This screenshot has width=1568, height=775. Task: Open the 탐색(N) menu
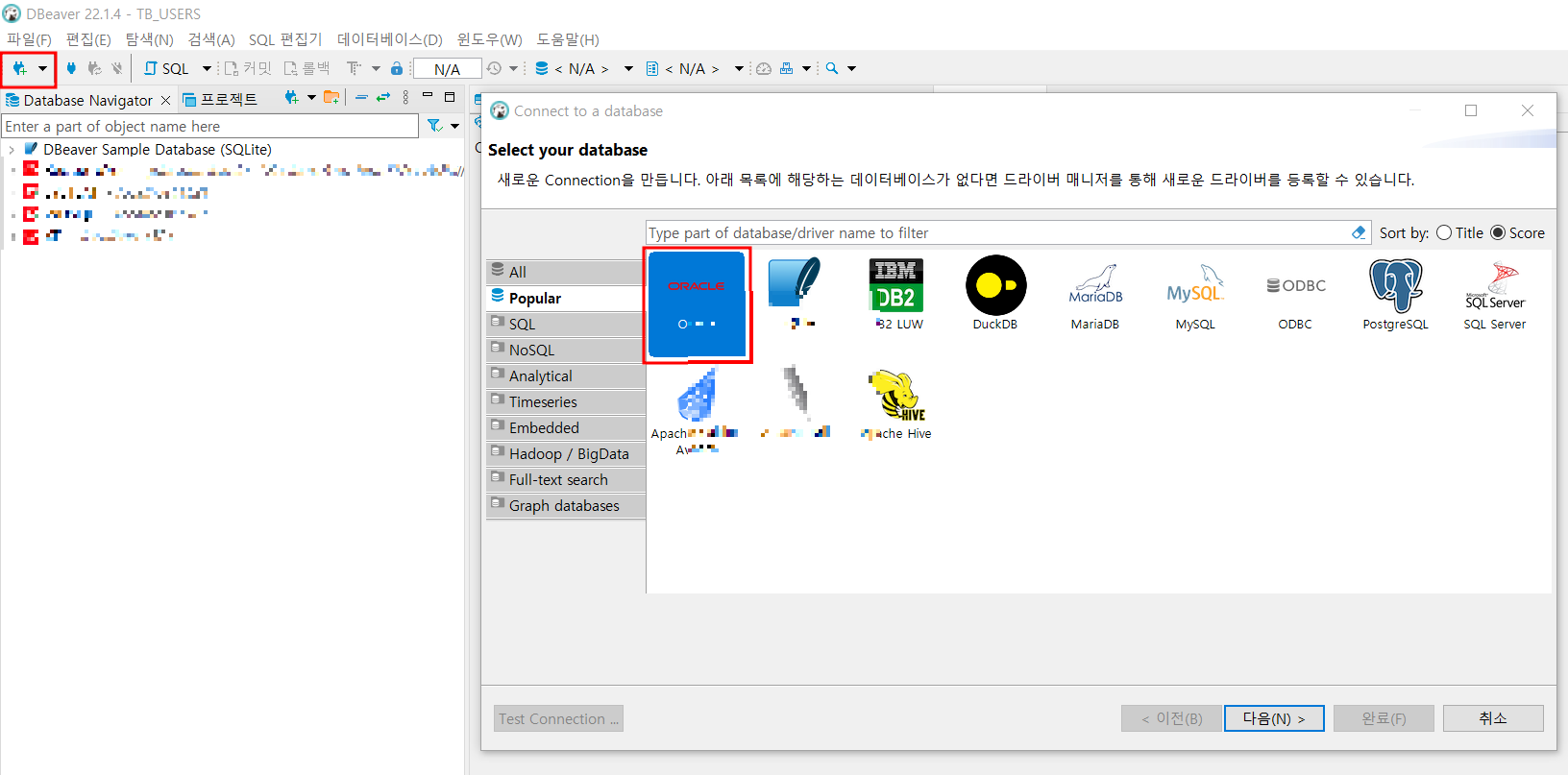tap(149, 39)
